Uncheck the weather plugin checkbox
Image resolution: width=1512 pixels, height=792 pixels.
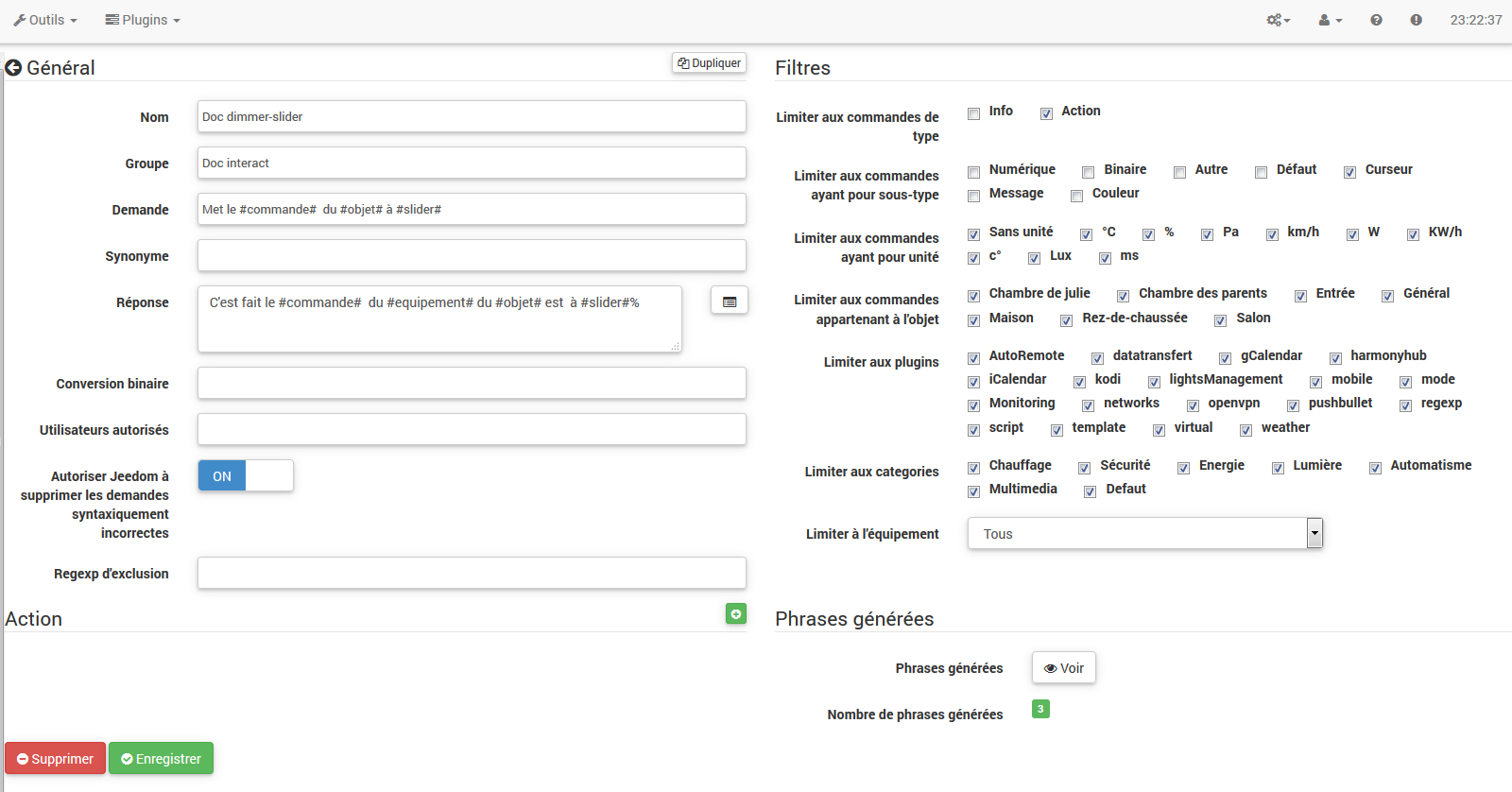(x=1246, y=430)
